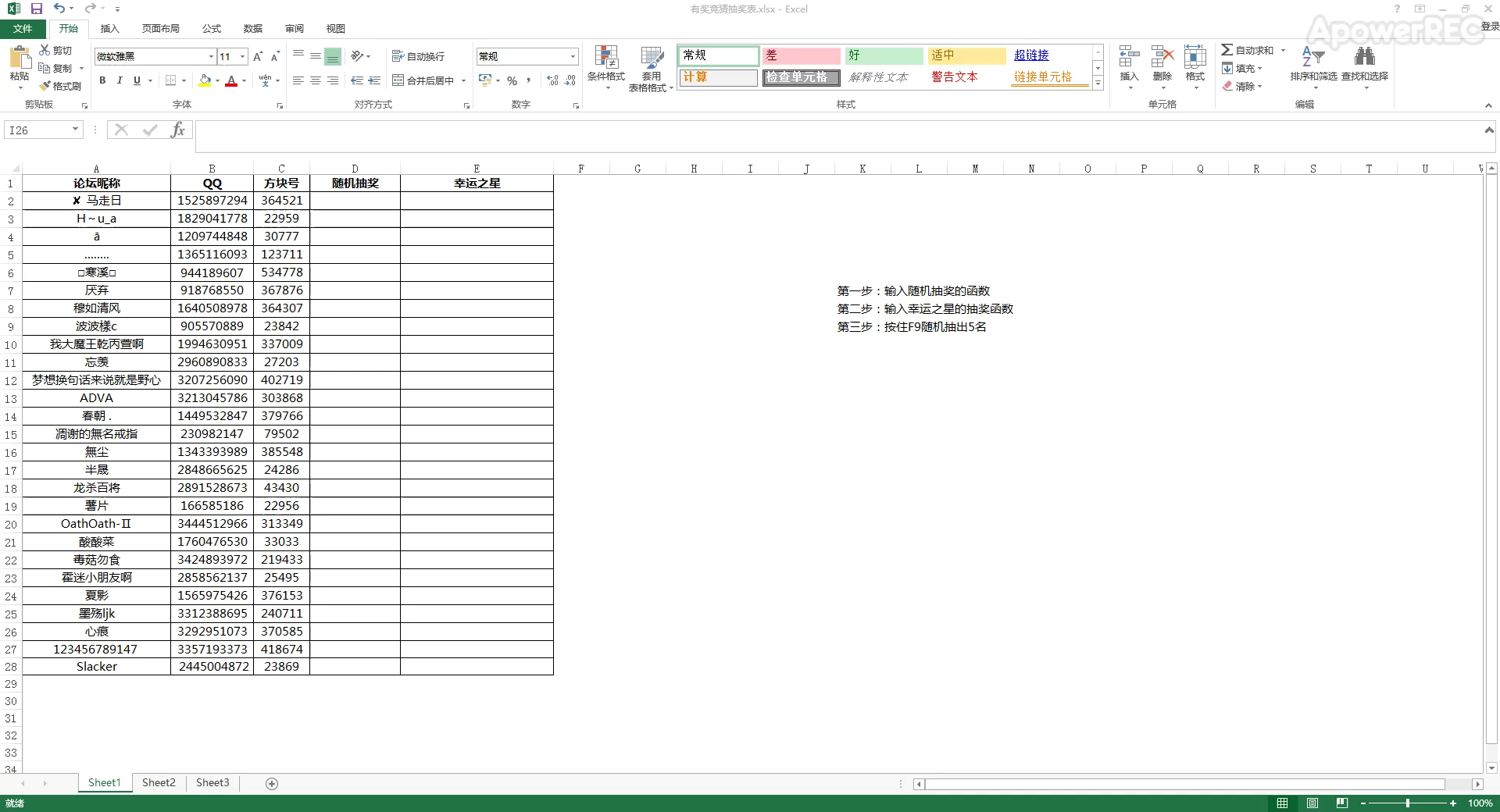
Task: Toggle italic formatting I
Action: (x=120, y=80)
